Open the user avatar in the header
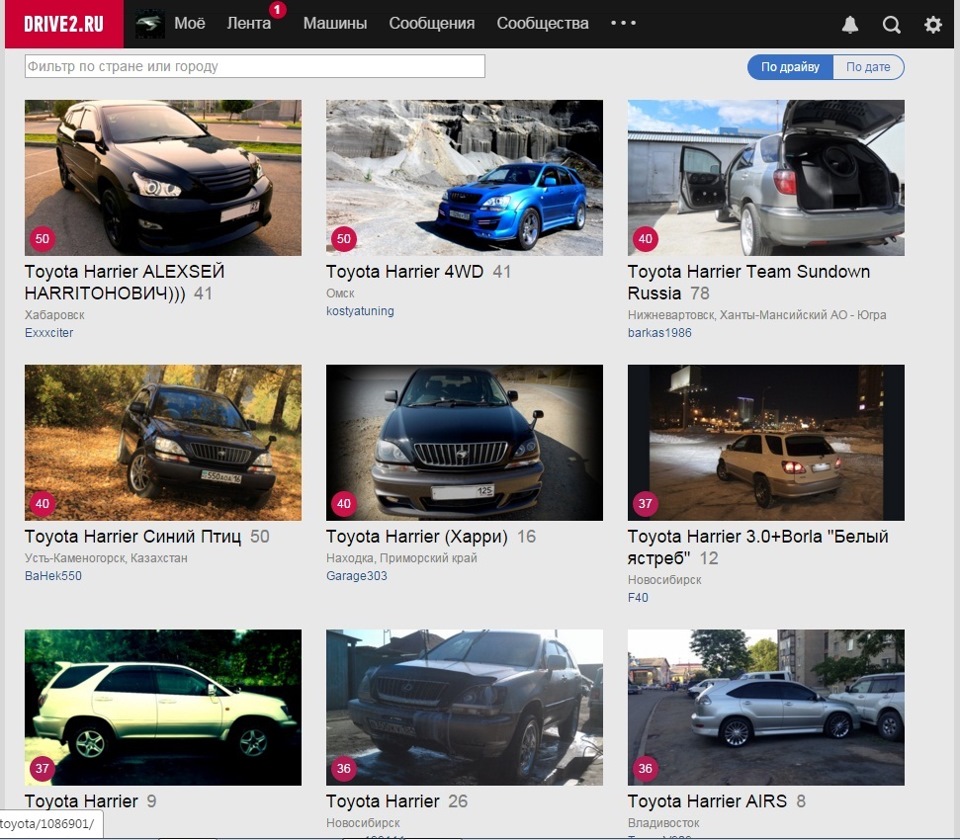 tap(149, 24)
